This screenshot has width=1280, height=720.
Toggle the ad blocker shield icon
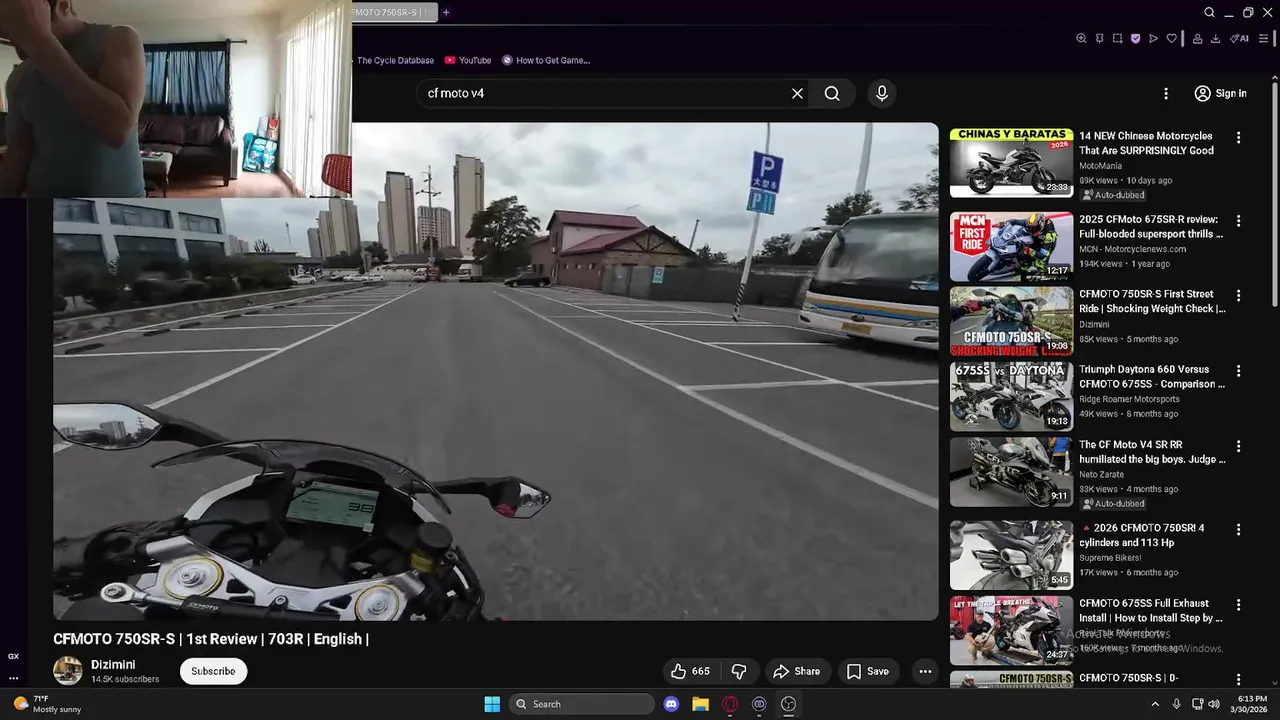coord(1135,38)
